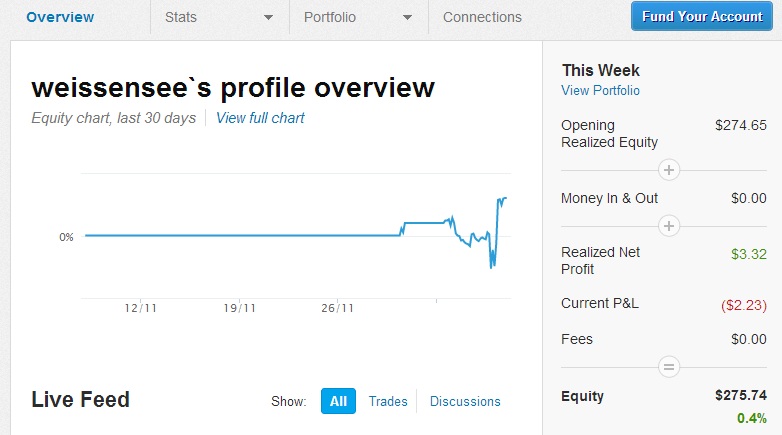Expand the dropdown arrow next to Portfolio
782x435 pixels.
pyautogui.click(x=407, y=17)
